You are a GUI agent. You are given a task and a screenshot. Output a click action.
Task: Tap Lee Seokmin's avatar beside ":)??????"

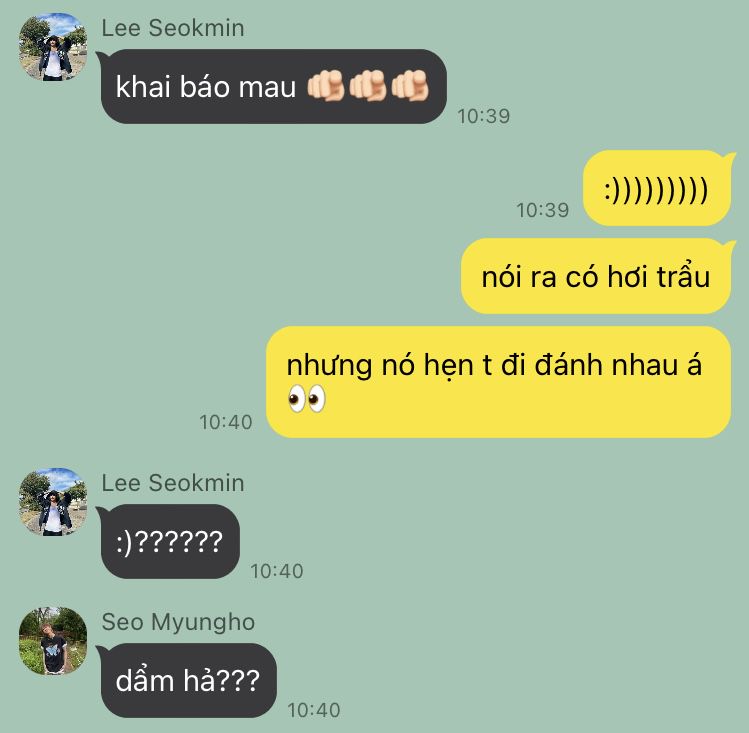click(53, 502)
